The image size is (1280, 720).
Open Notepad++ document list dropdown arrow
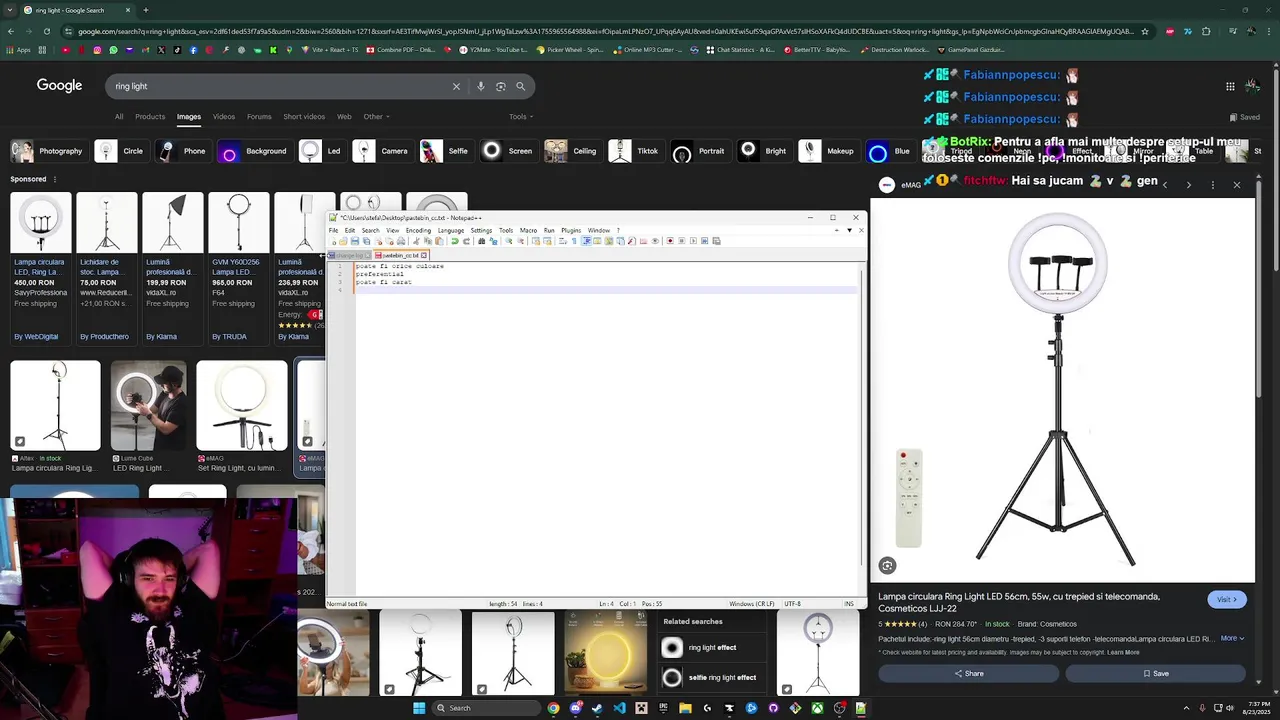tap(849, 230)
